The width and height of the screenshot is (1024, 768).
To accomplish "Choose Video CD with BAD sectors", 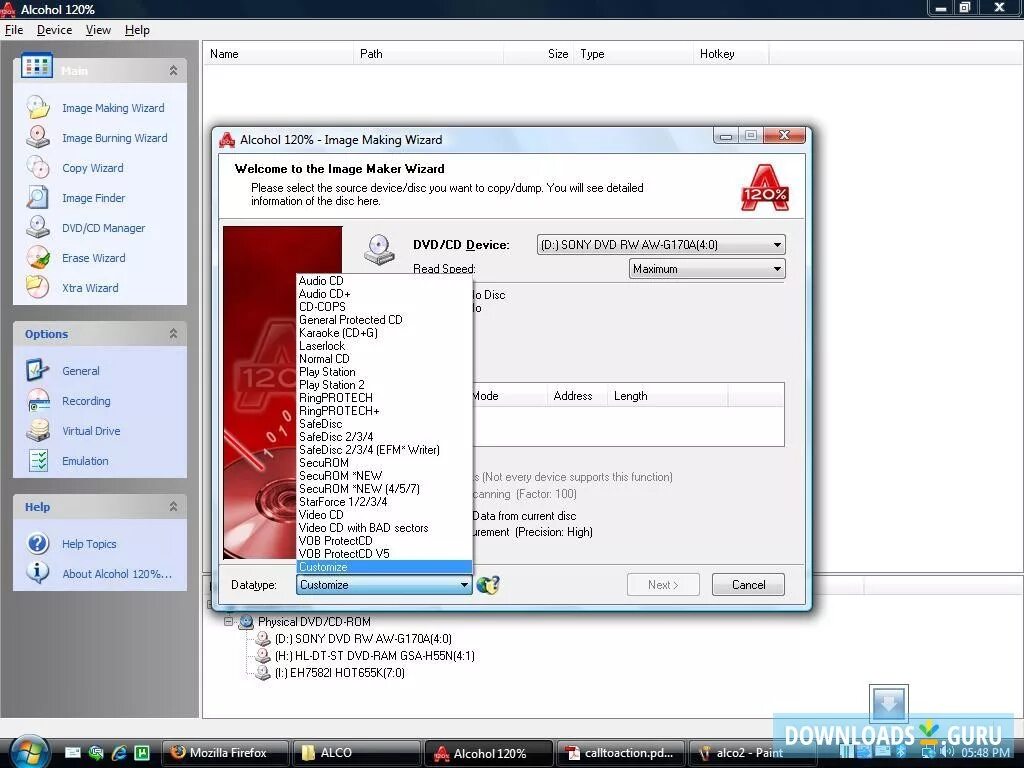I will (384, 528).
